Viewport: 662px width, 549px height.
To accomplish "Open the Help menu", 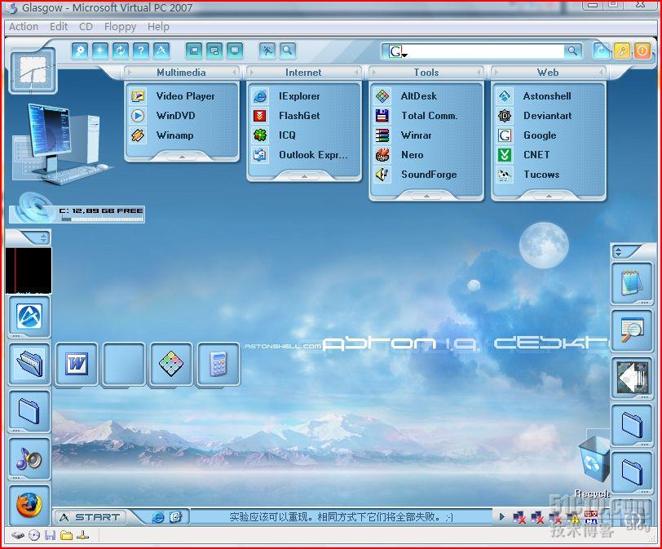I will [158, 27].
